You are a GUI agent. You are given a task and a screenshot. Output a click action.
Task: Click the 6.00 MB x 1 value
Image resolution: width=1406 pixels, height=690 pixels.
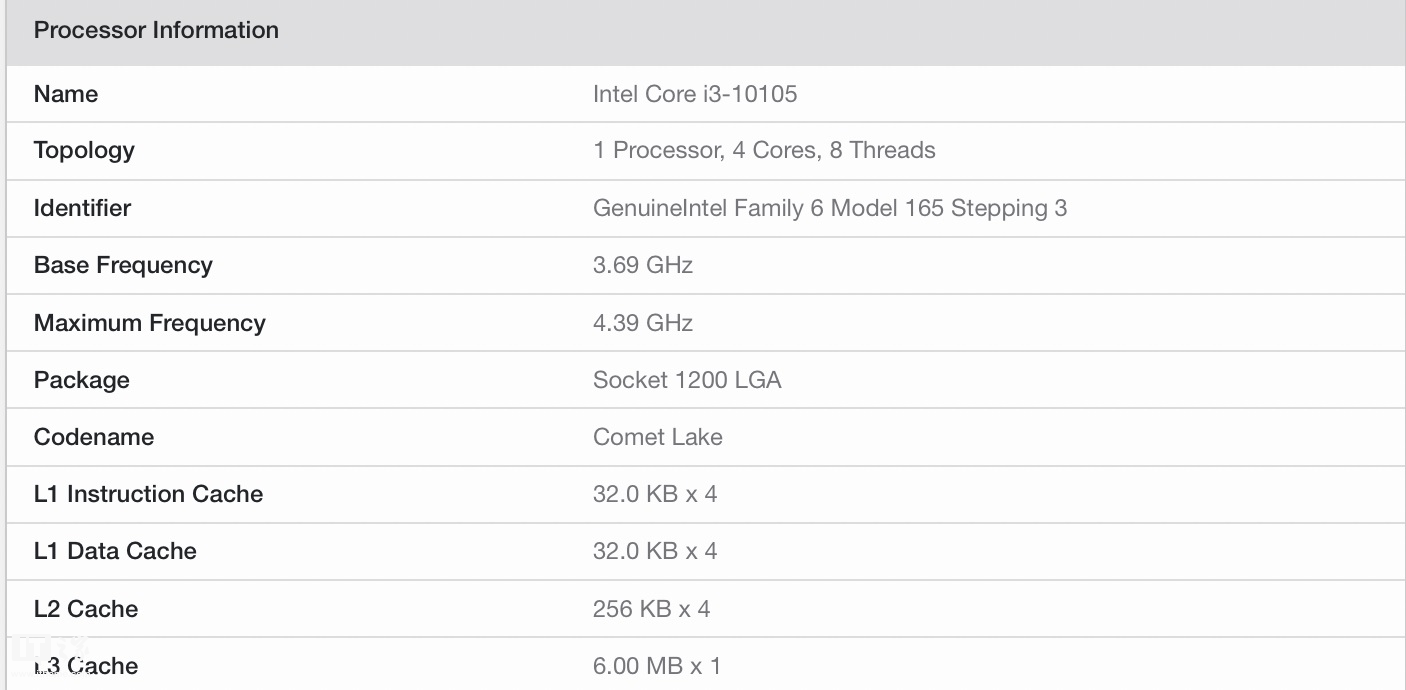click(x=656, y=666)
